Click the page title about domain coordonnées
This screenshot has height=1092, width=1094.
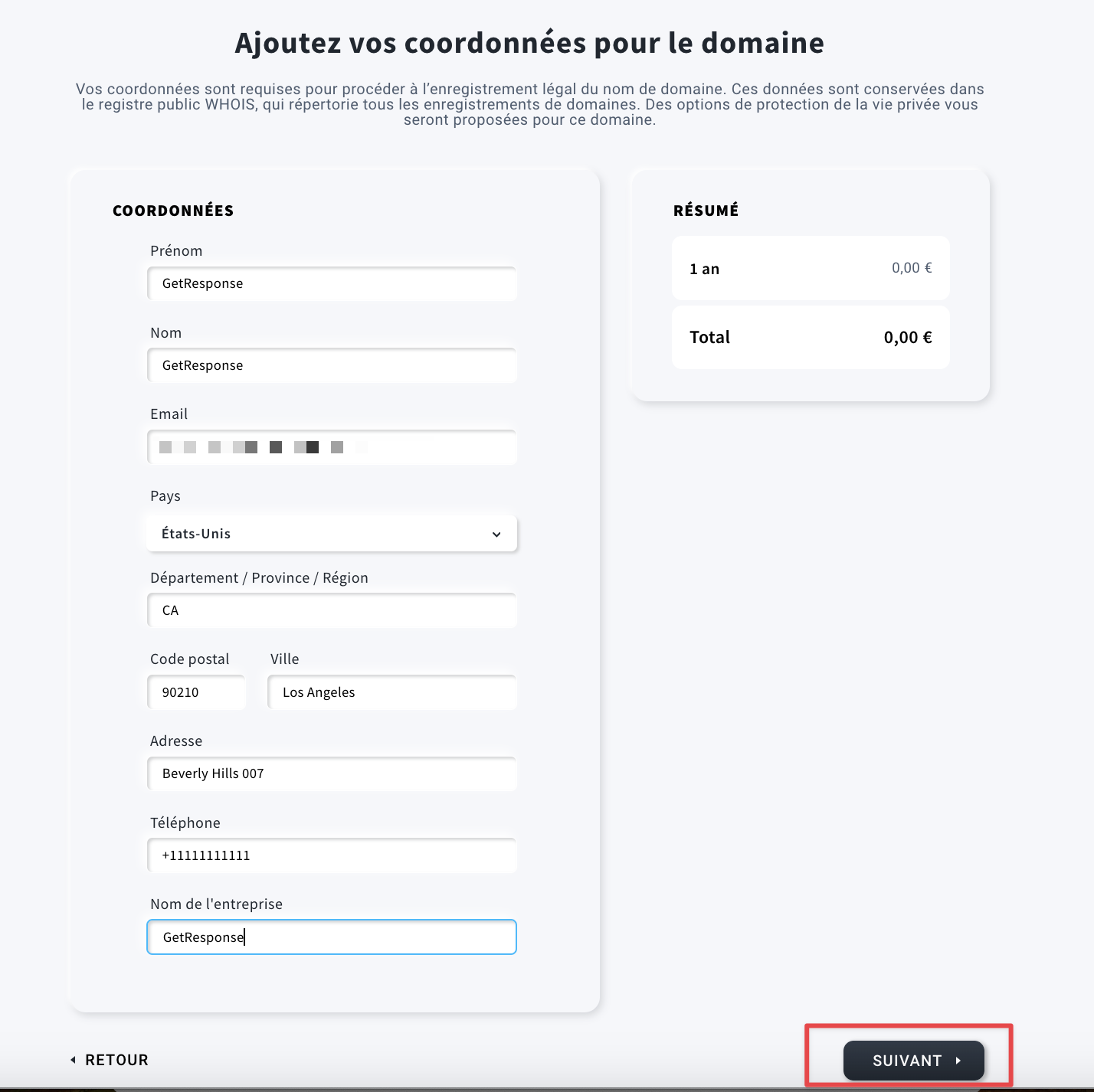529,44
